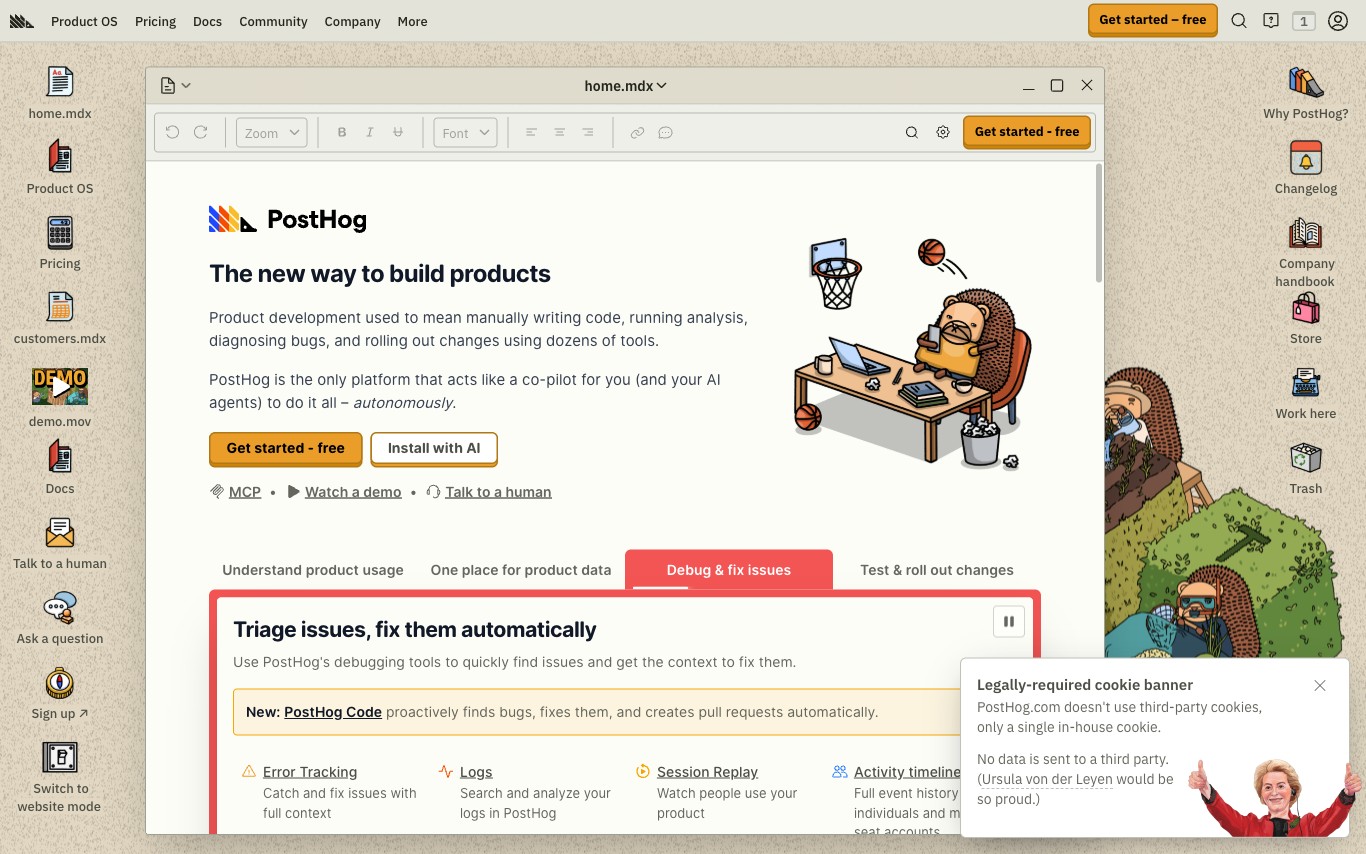Open the Ask a question icon
Image resolution: width=1366 pixels, height=854 pixels.
(x=60, y=607)
